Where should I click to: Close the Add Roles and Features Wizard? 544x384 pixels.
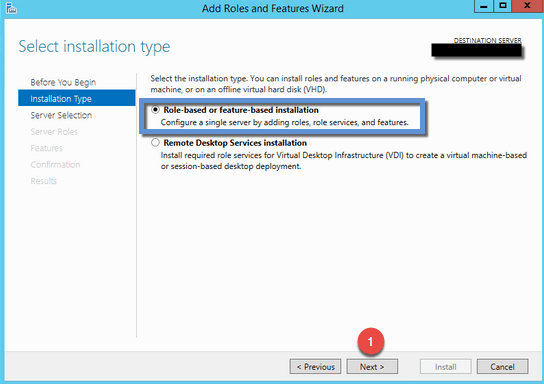pos(528,6)
